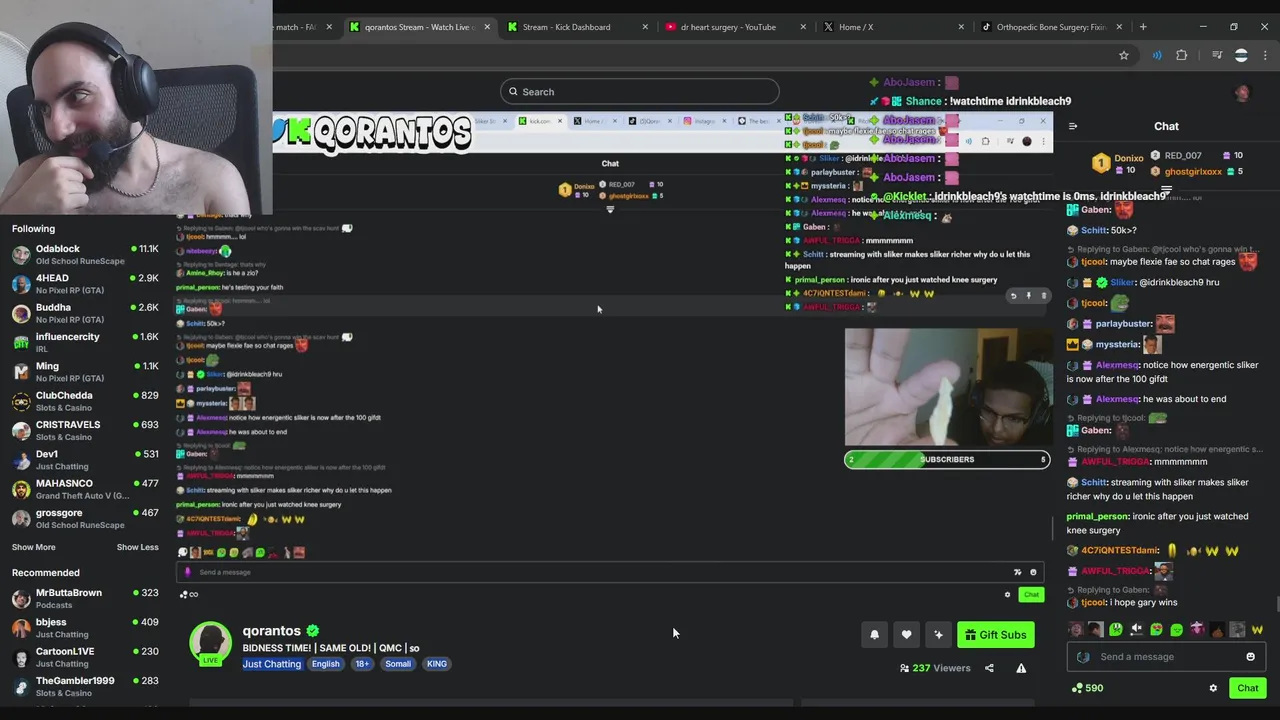
Task: Select the qorantos Stream browser tab
Action: (x=418, y=27)
